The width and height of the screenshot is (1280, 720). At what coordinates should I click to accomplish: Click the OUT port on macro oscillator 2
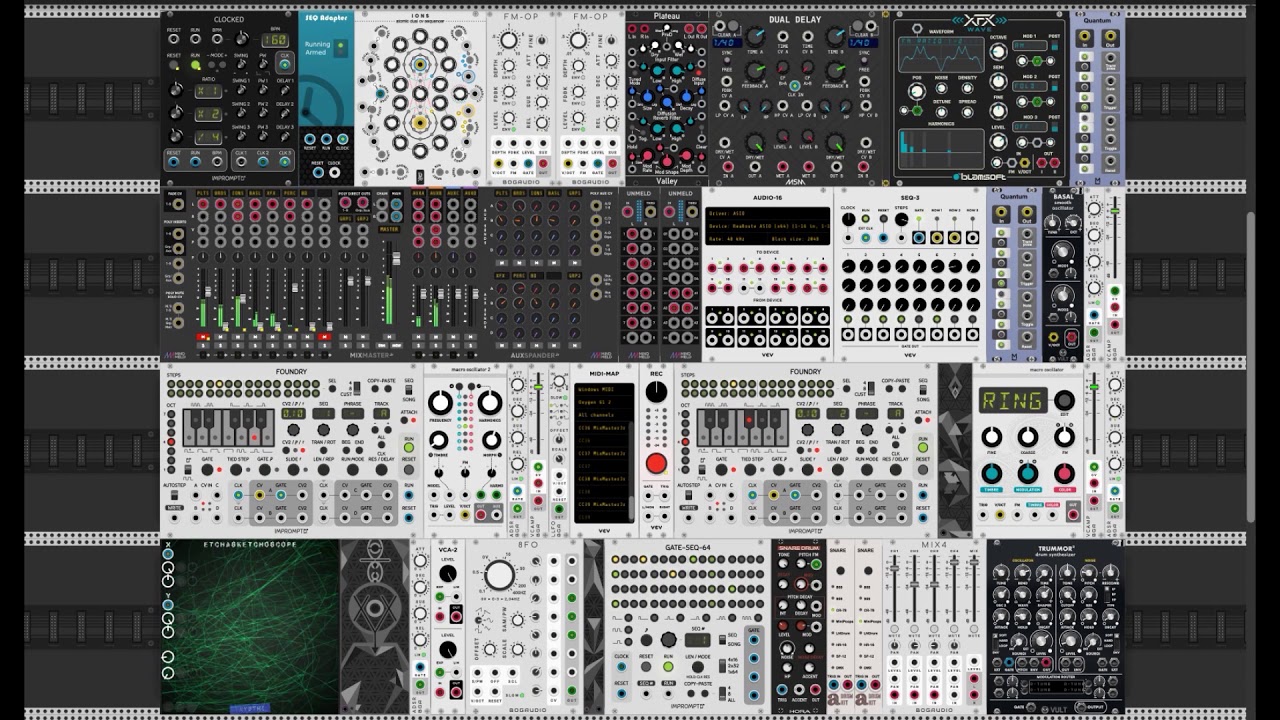[x=481, y=515]
